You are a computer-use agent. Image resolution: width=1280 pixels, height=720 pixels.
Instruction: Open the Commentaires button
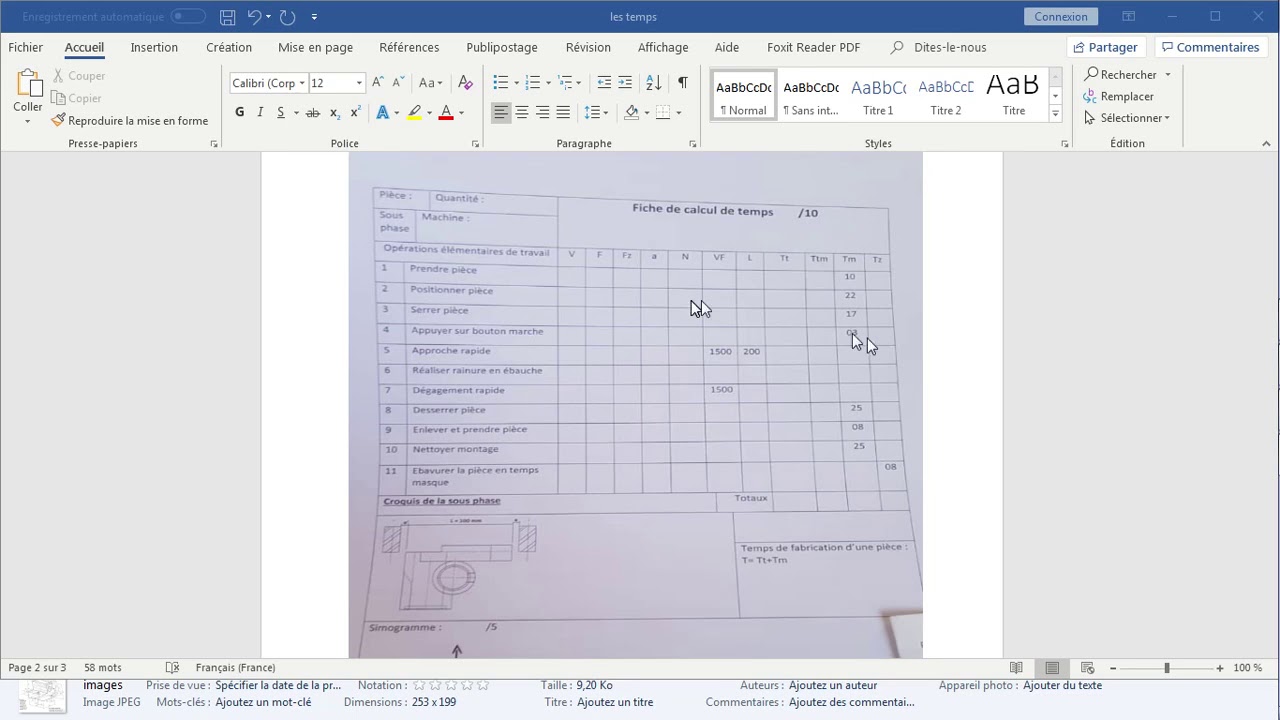tap(1209, 47)
